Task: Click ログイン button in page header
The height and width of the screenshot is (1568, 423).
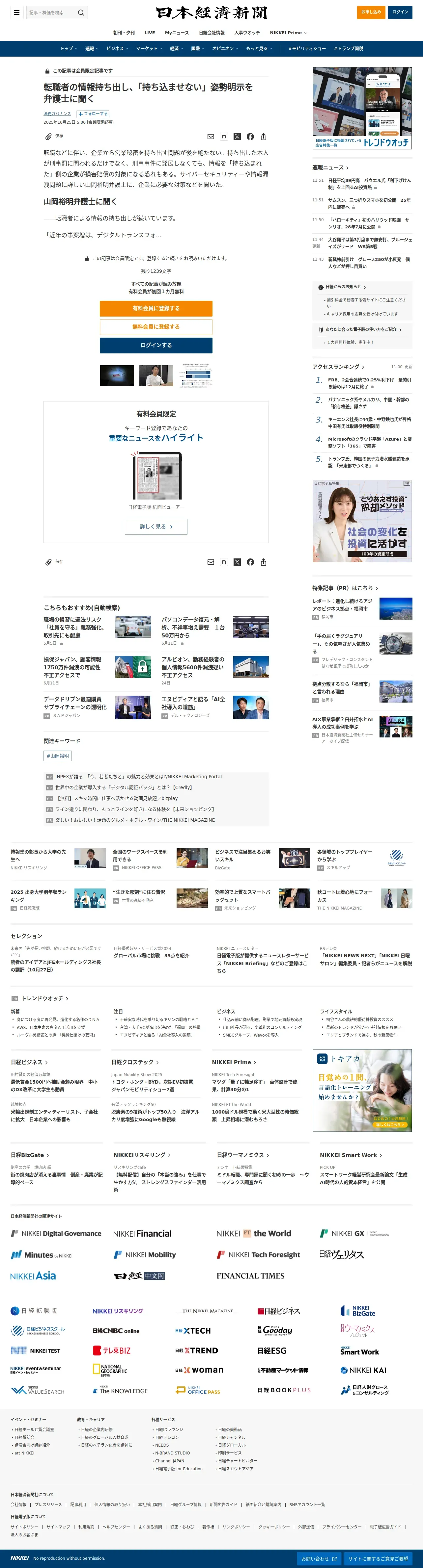Action: [x=401, y=12]
